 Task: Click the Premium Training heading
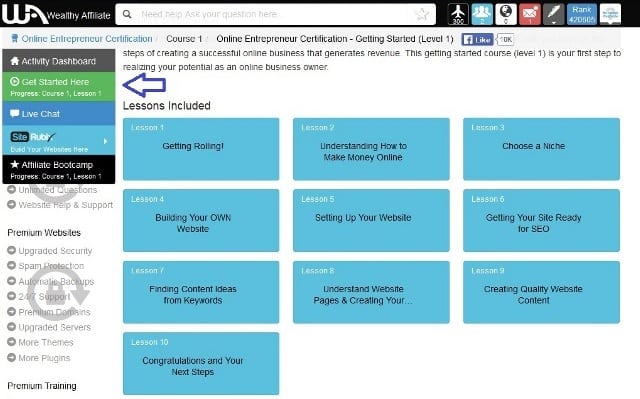point(42,386)
